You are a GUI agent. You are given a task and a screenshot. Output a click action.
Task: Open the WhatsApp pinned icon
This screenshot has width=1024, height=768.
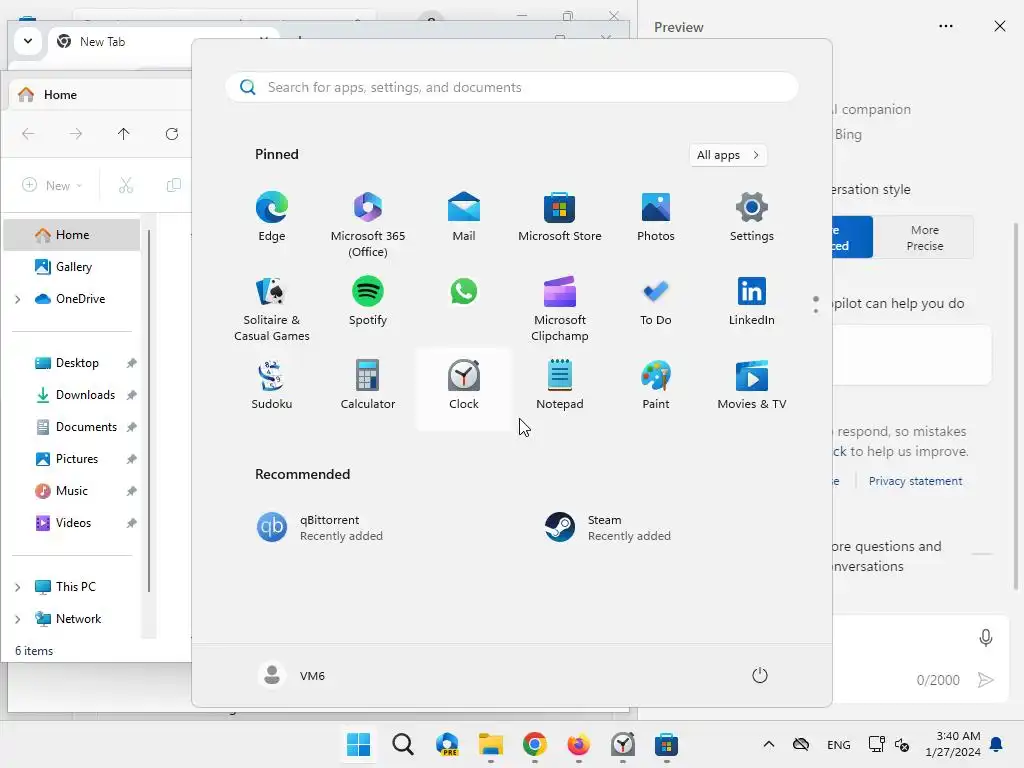464,291
